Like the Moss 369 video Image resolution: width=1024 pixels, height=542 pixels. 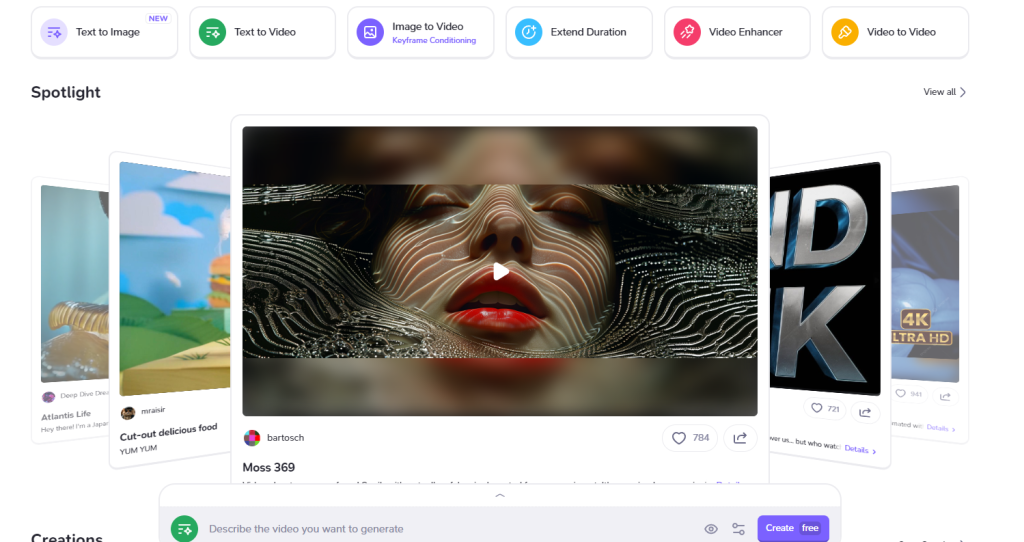click(691, 438)
